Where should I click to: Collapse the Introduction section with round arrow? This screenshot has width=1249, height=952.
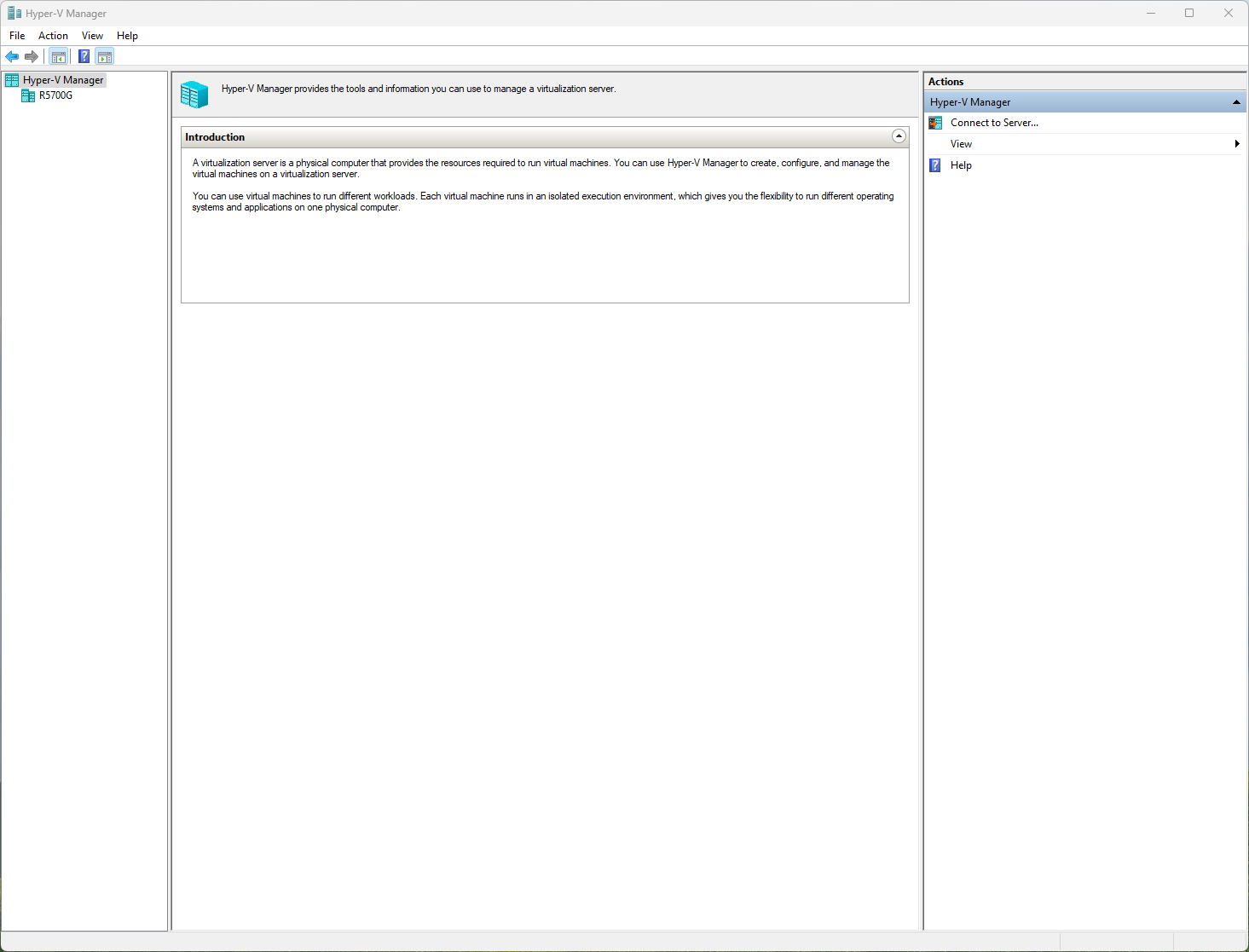[899, 136]
